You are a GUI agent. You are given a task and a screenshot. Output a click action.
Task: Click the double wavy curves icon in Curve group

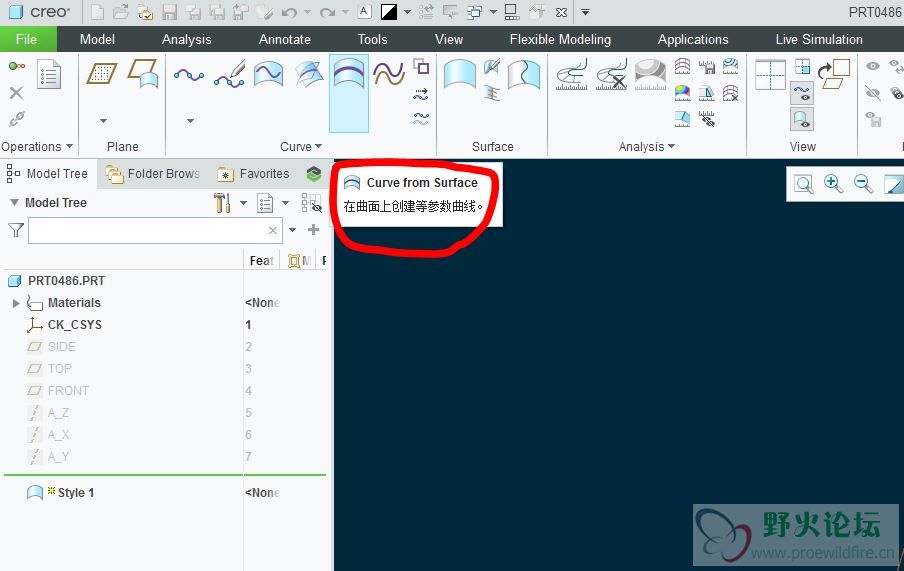pyautogui.click(x=421, y=119)
